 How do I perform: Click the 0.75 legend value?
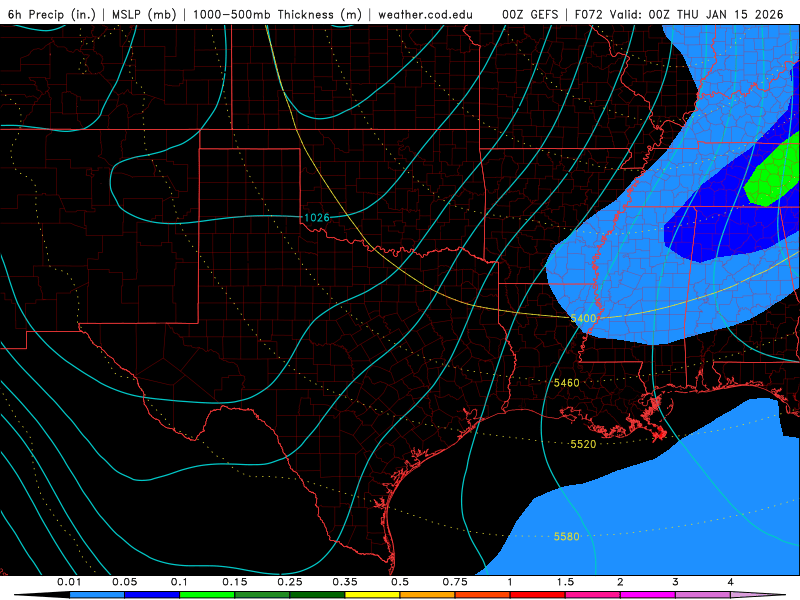point(455,582)
